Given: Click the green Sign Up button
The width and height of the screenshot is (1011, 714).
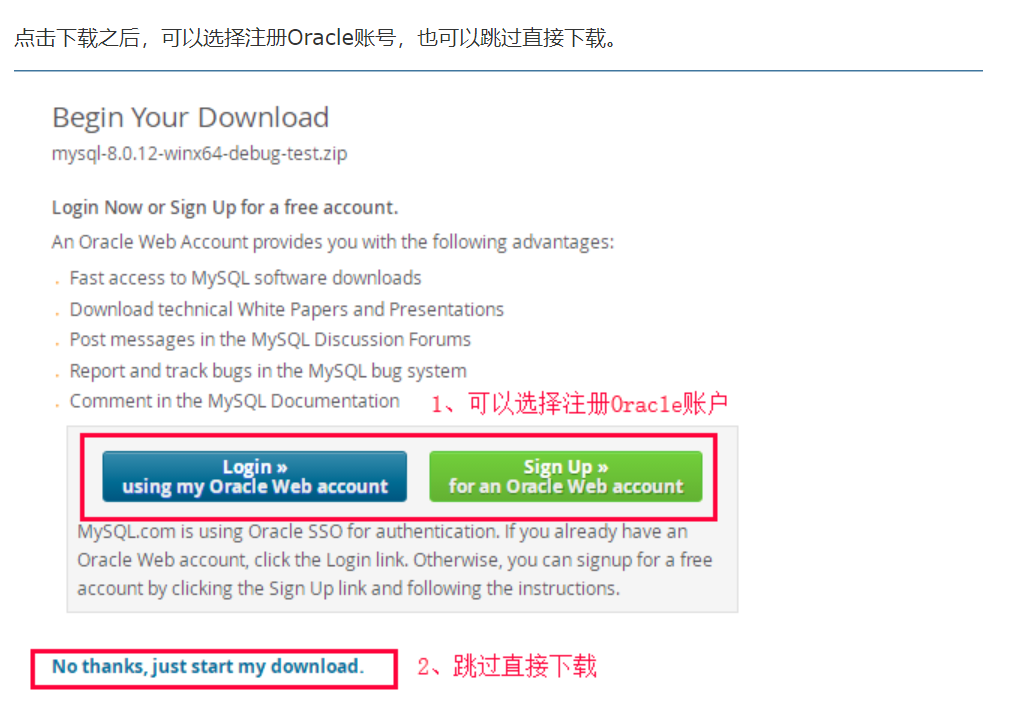Looking at the screenshot, I should (x=565, y=476).
